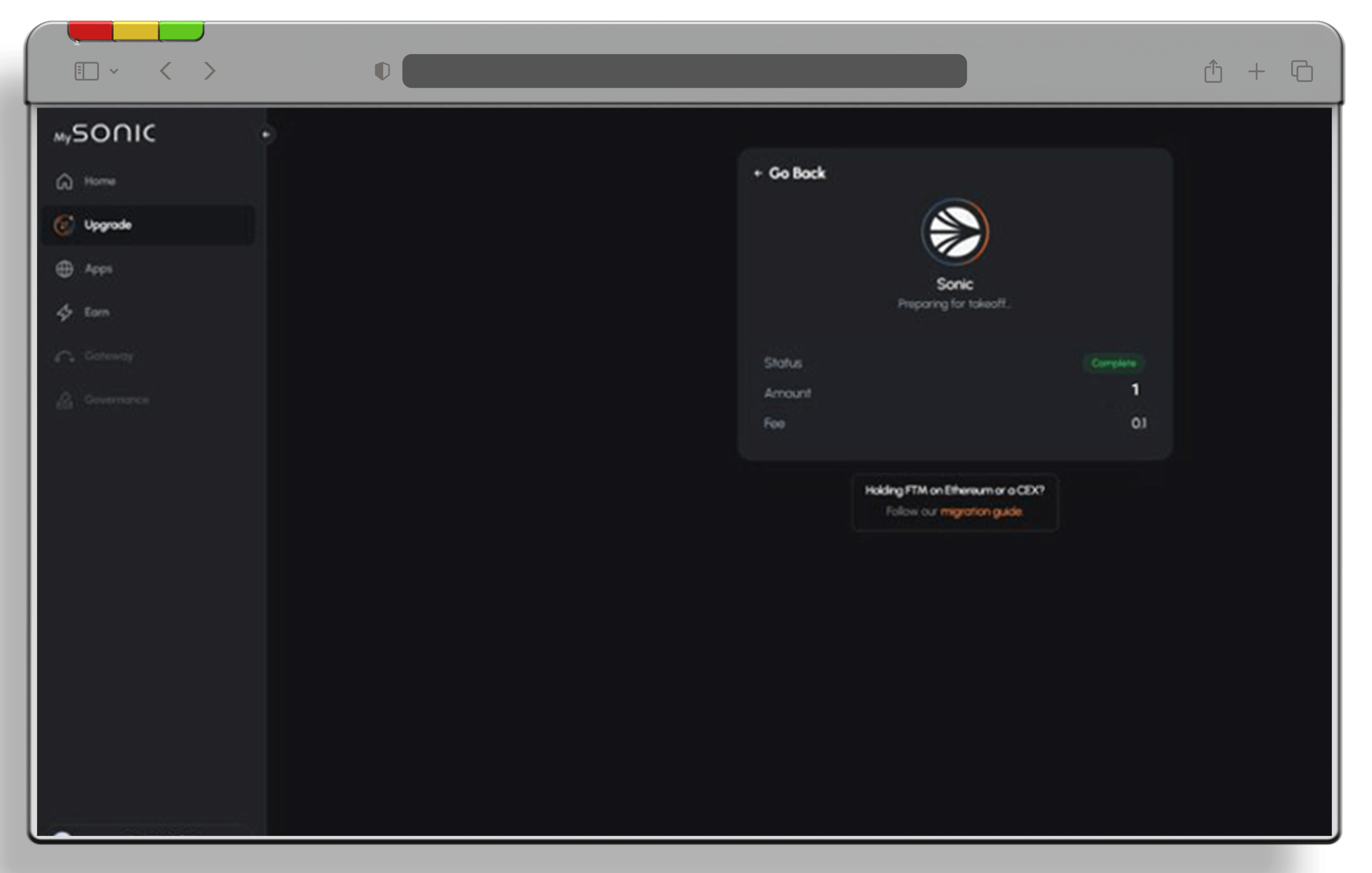
Task: Click the MySonic logo
Action: click(105, 133)
